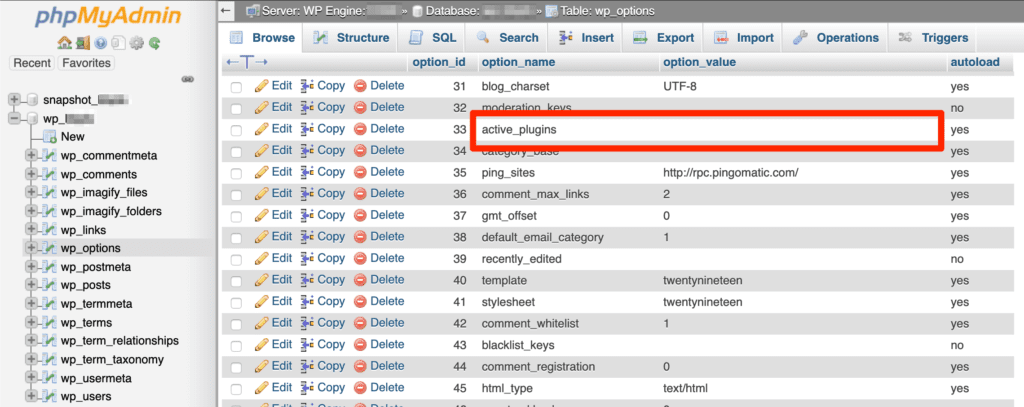Click the pencil Edit icon for active_plugins row
Viewport: 1024px width, 407px height.
262,129
